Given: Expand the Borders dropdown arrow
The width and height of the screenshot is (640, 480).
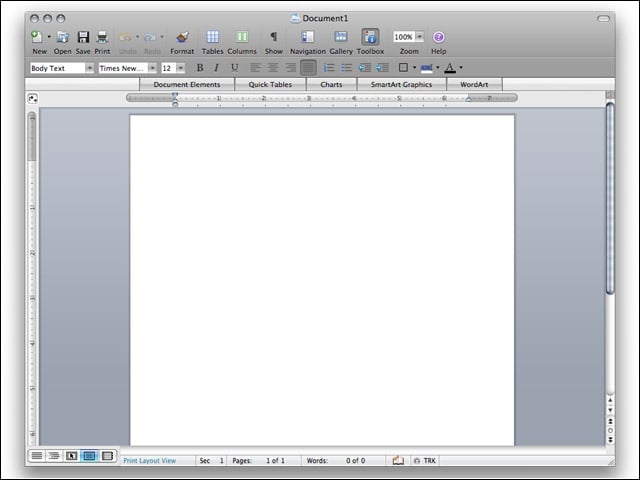Looking at the screenshot, I should tap(414, 68).
